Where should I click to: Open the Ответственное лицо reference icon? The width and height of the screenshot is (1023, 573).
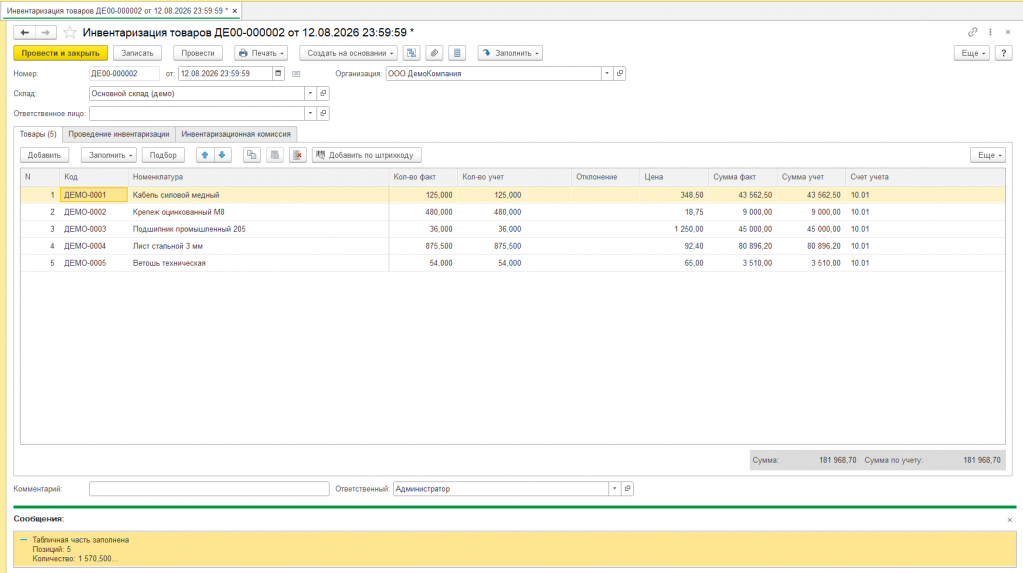tap(323, 113)
